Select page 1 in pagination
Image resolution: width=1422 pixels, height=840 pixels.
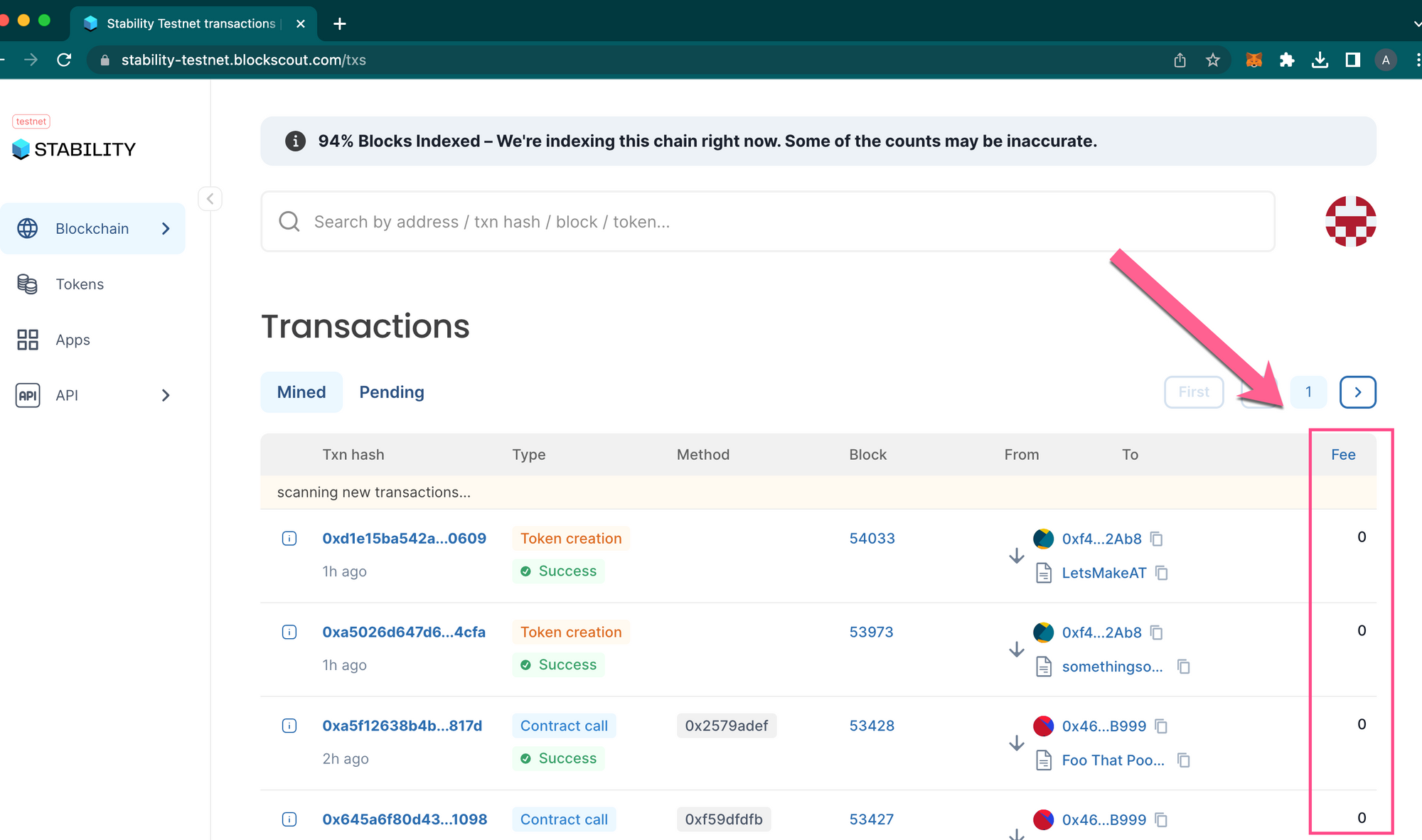[x=1308, y=392]
